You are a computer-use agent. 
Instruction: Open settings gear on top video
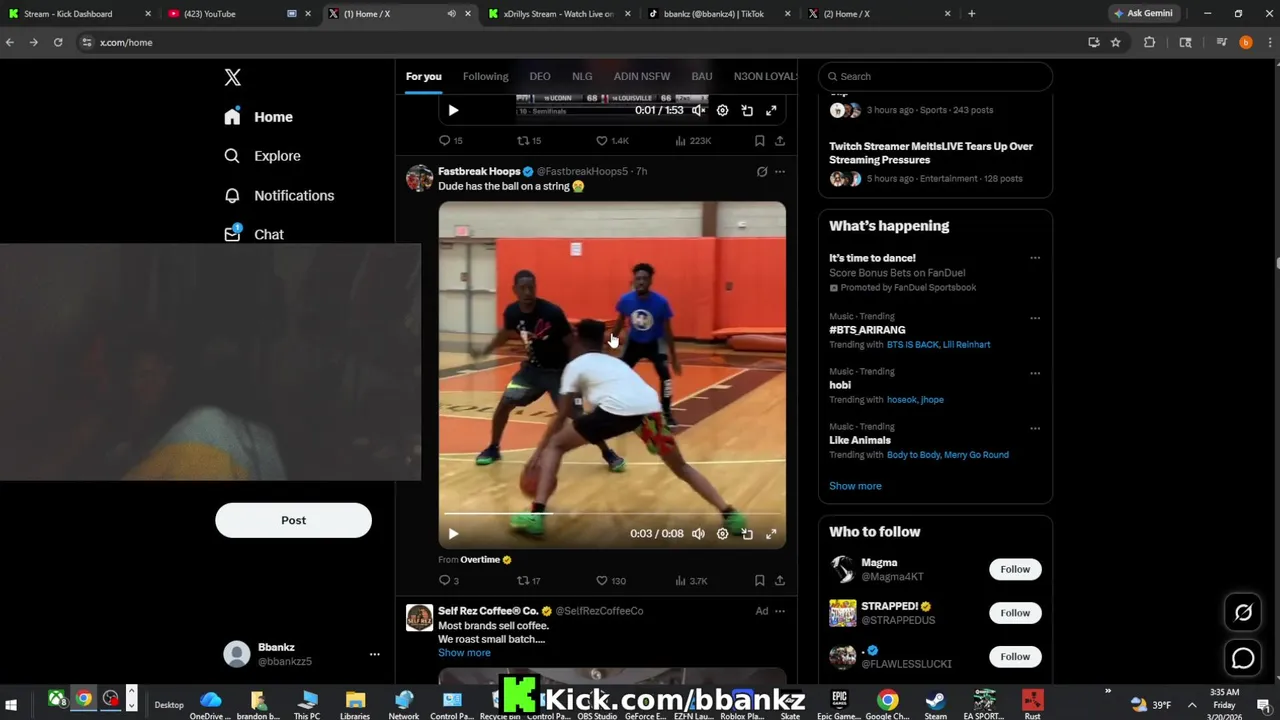click(x=723, y=110)
